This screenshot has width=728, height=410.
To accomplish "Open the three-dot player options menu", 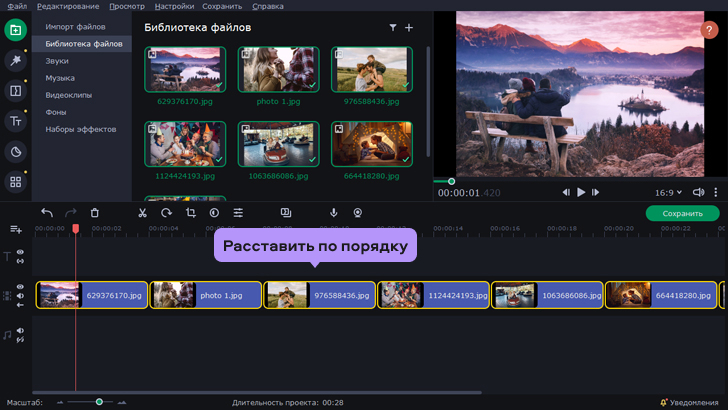I will pos(715,192).
